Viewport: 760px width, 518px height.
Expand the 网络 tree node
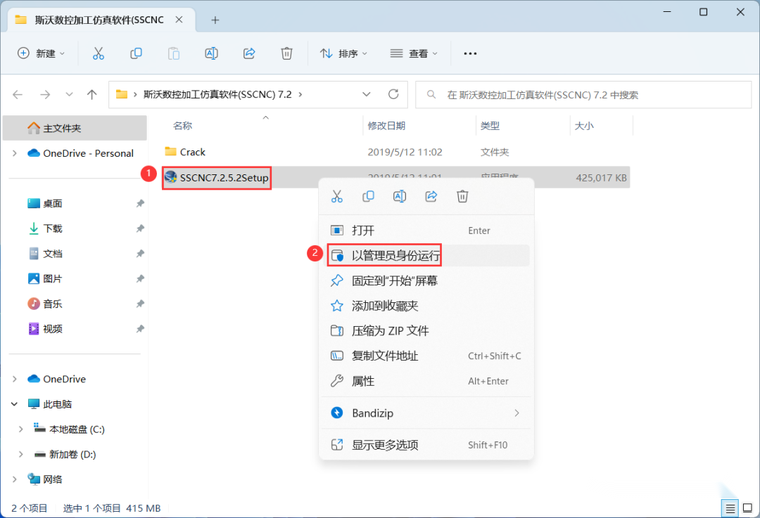coord(15,479)
